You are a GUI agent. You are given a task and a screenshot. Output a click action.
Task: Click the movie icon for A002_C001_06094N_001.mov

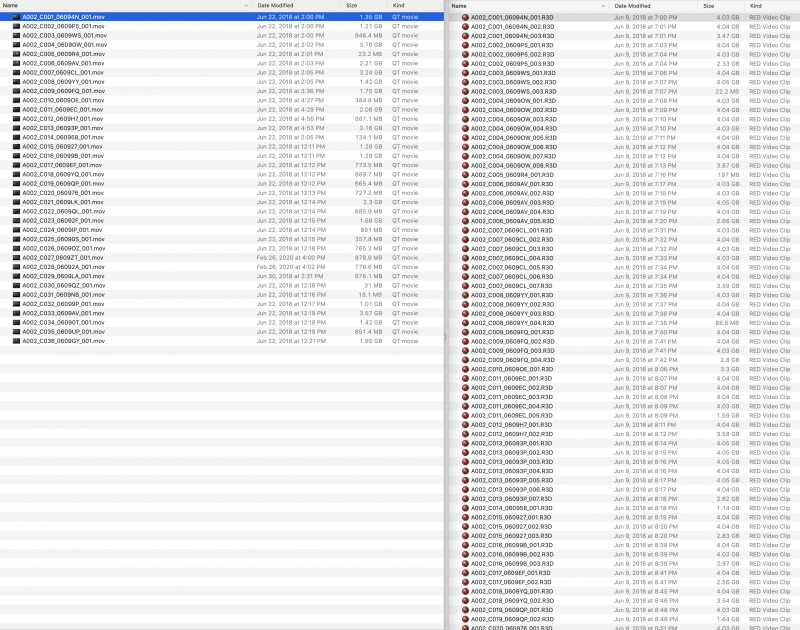(x=16, y=17)
